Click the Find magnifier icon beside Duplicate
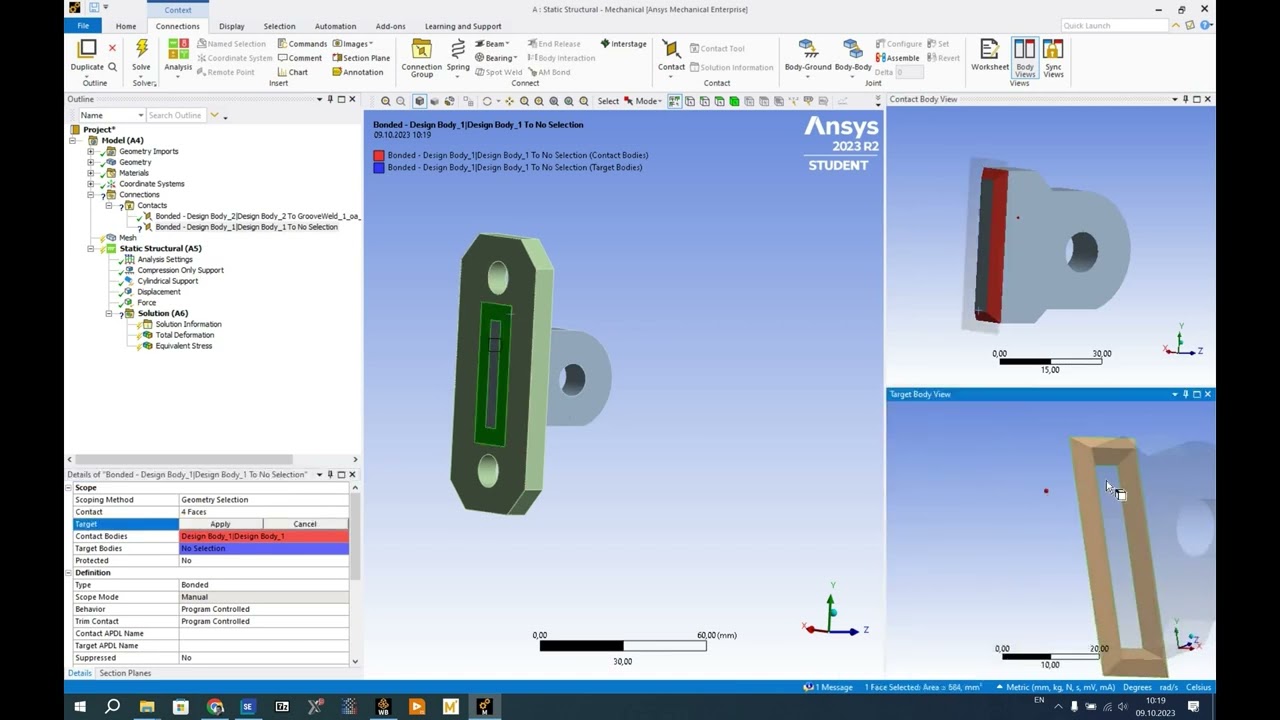The width and height of the screenshot is (1280, 720). [112, 67]
